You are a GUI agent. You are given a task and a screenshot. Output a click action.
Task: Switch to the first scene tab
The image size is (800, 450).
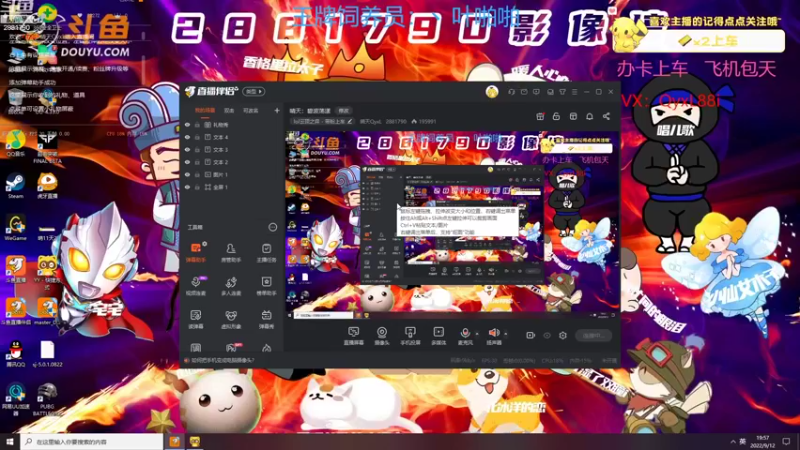point(205,110)
